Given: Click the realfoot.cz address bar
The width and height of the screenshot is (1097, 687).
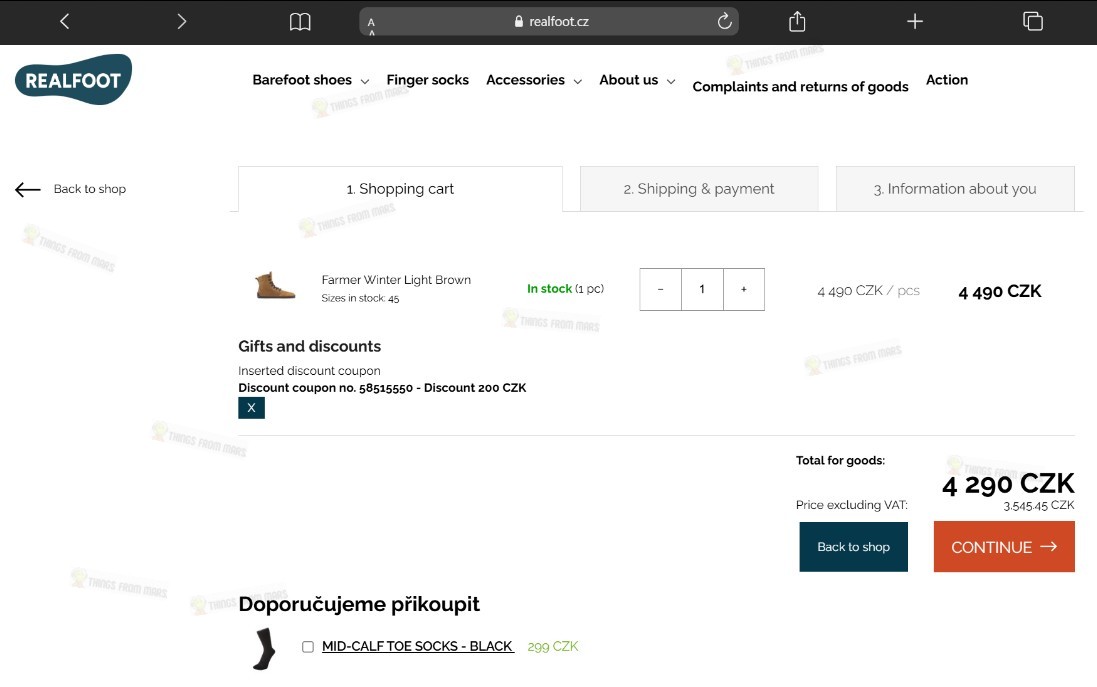Looking at the screenshot, I should coord(549,22).
